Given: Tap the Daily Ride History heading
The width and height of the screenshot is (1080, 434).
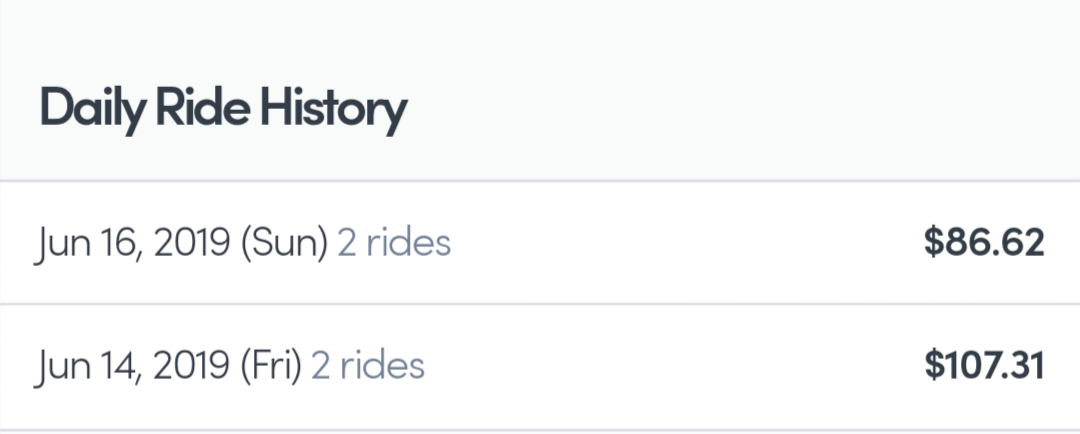Looking at the screenshot, I should [223, 108].
